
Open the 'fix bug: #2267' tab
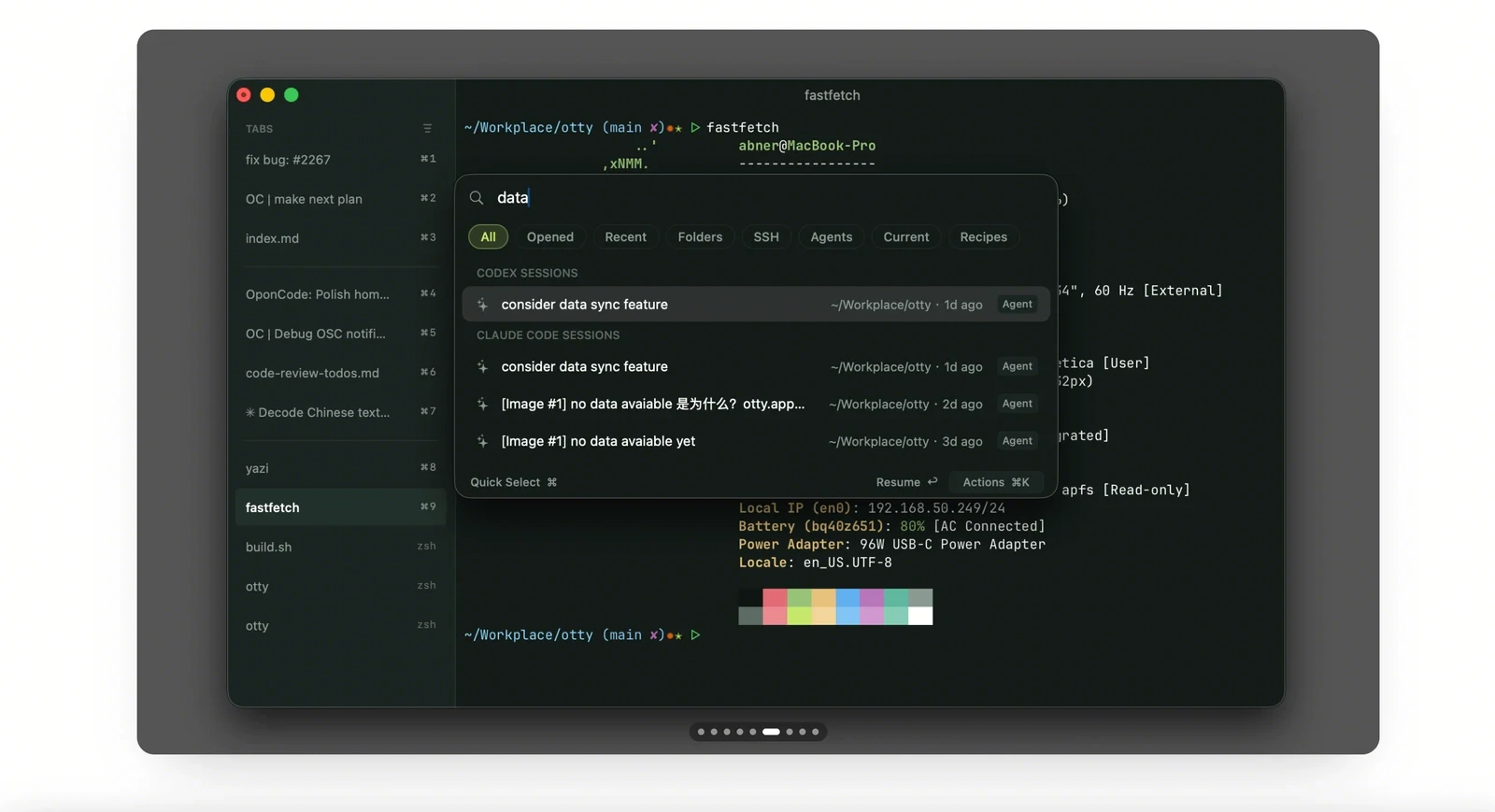340,160
